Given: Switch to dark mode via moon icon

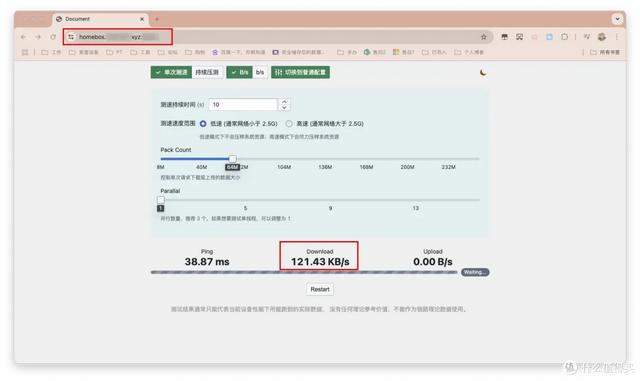Looking at the screenshot, I should 483,73.
